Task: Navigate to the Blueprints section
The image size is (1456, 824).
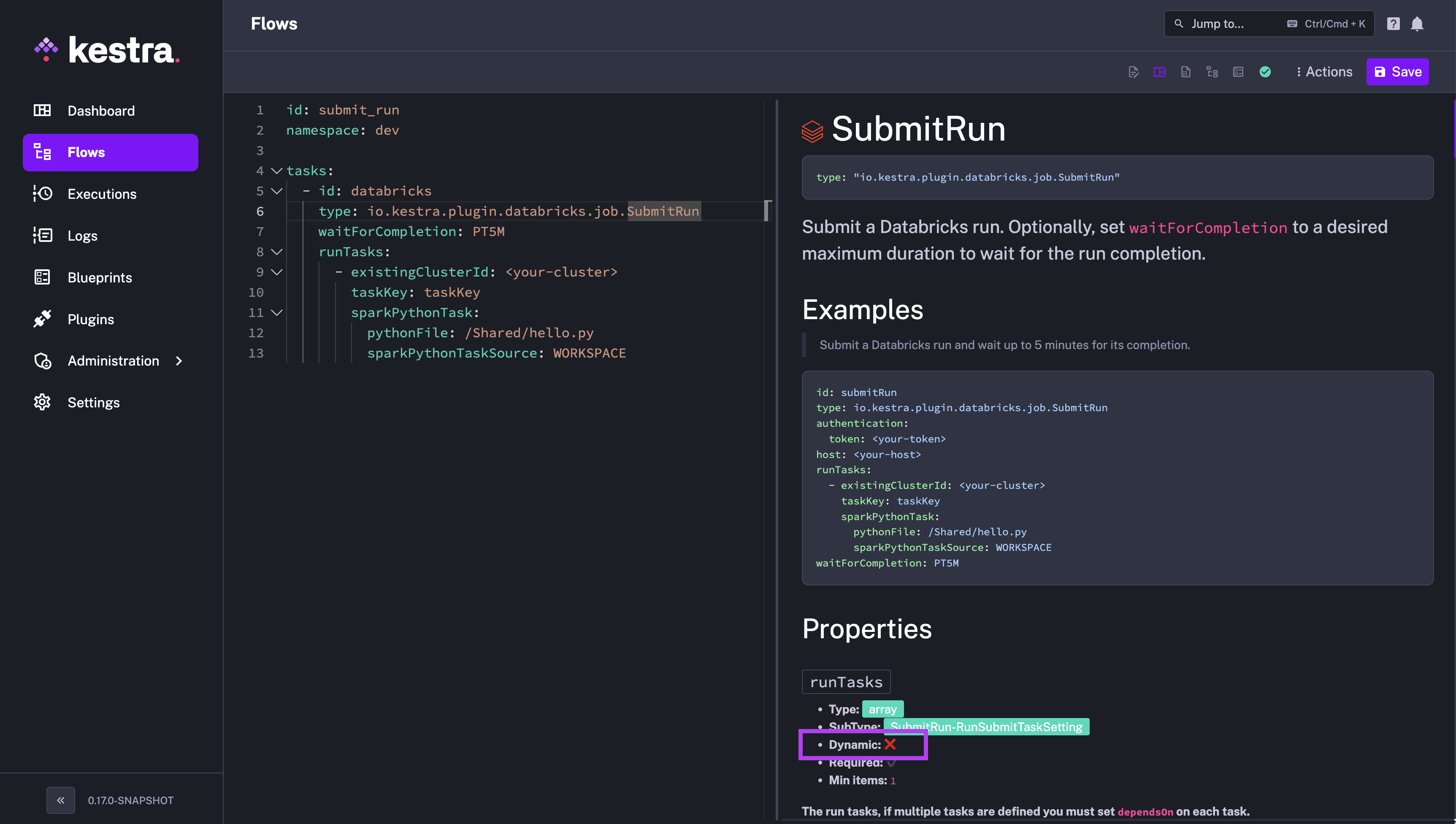Action: [100, 277]
